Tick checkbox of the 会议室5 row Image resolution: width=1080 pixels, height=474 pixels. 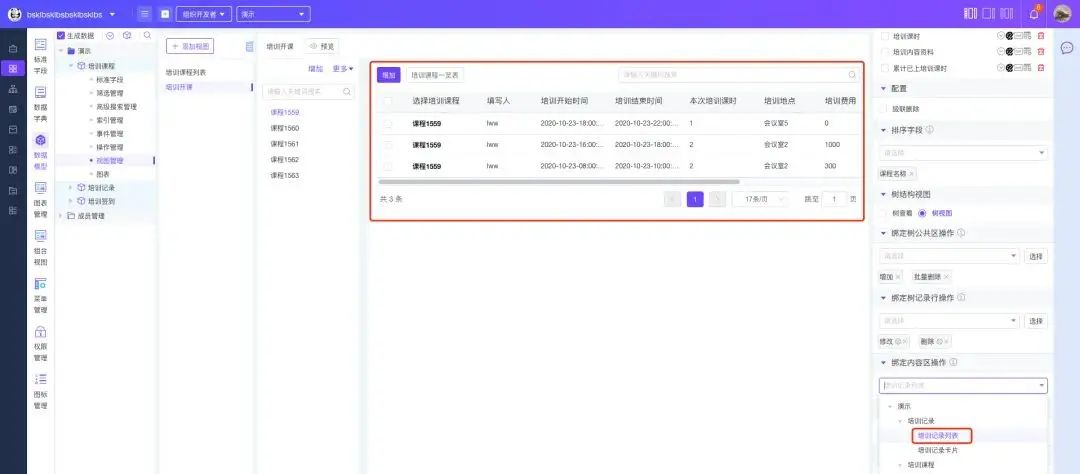pyautogui.click(x=388, y=123)
